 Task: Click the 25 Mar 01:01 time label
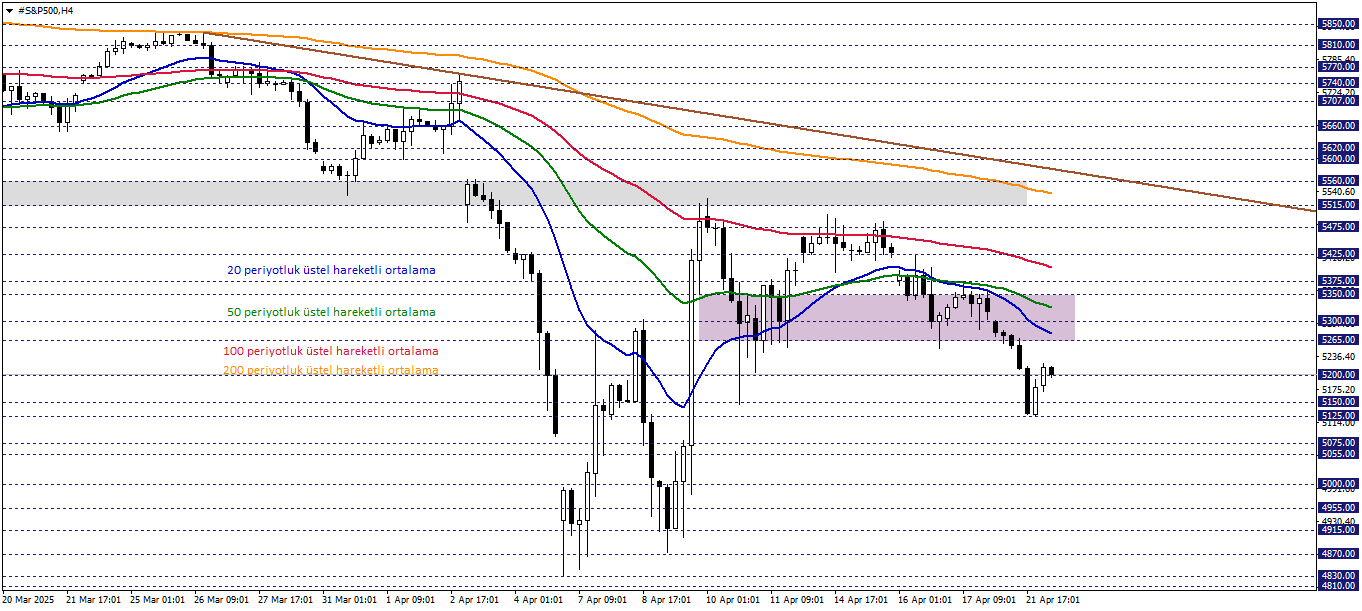pos(158,601)
